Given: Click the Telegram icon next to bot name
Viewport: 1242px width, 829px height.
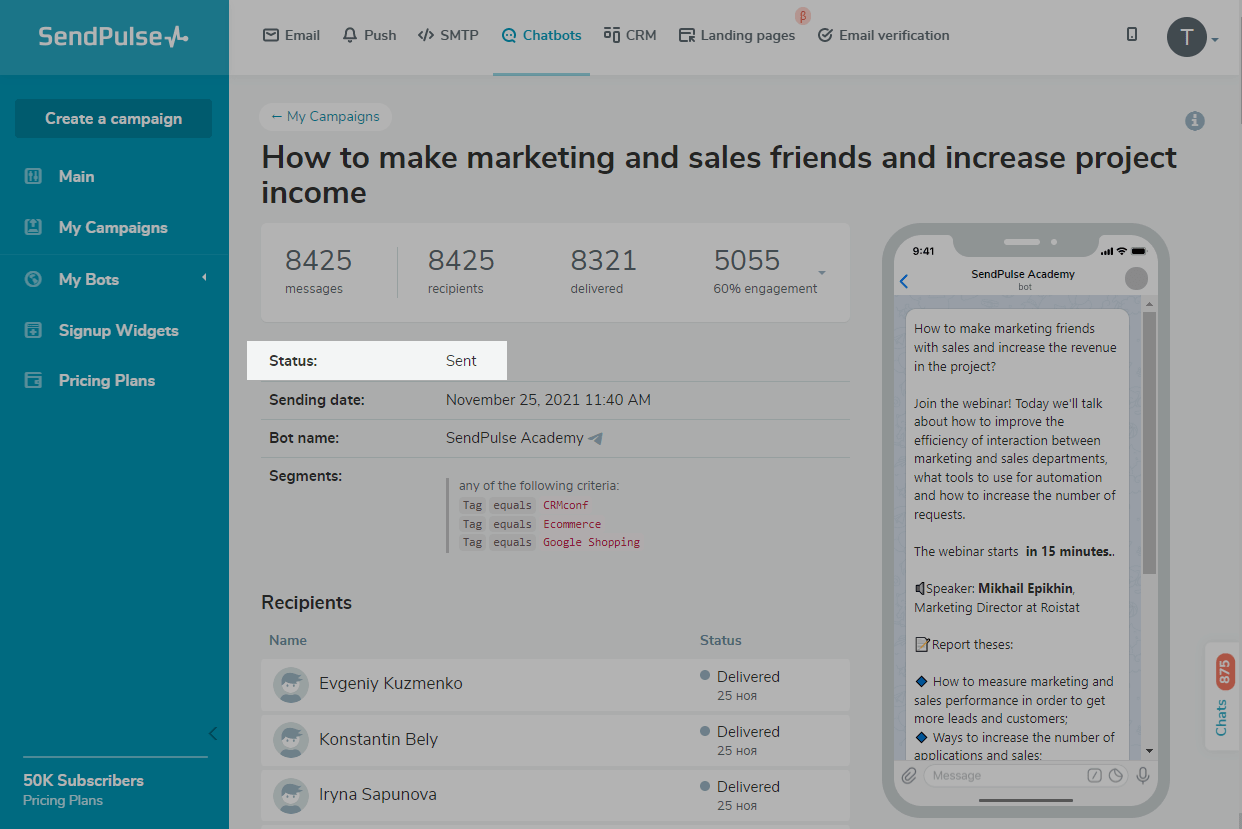Looking at the screenshot, I should pos(596,438).
